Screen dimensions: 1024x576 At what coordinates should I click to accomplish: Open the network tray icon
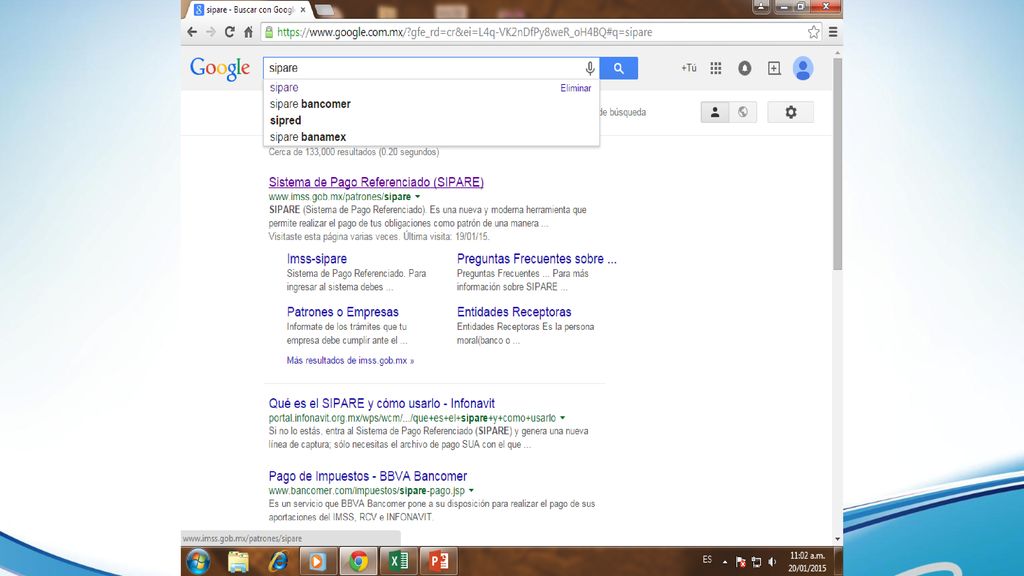click(x=756, y=562)
